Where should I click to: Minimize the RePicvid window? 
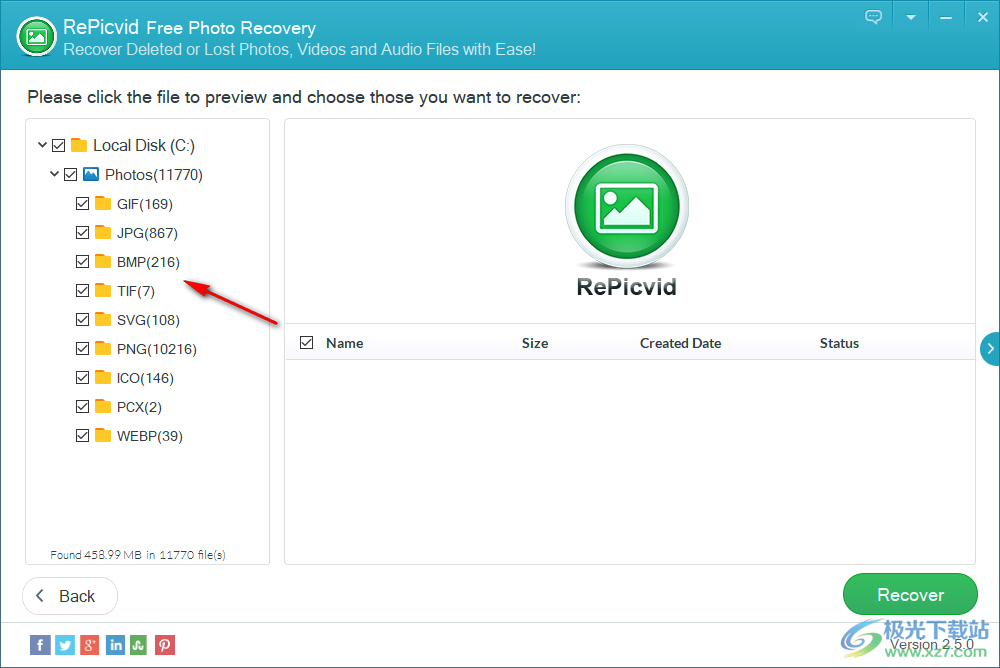tap(946, 18)
